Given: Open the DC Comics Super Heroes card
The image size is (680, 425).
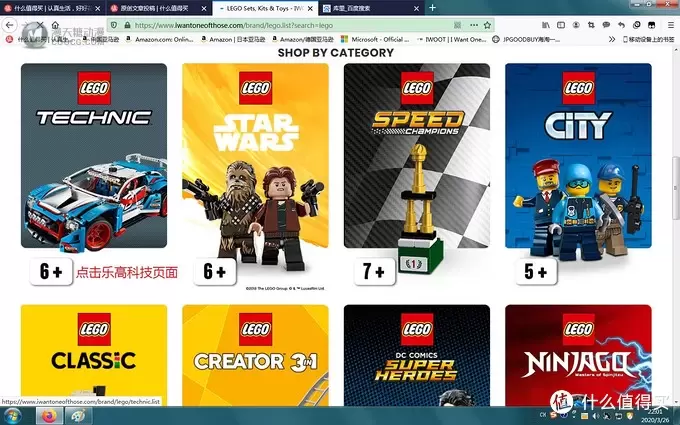Looking at the screenshot, I should click(417, 355).
